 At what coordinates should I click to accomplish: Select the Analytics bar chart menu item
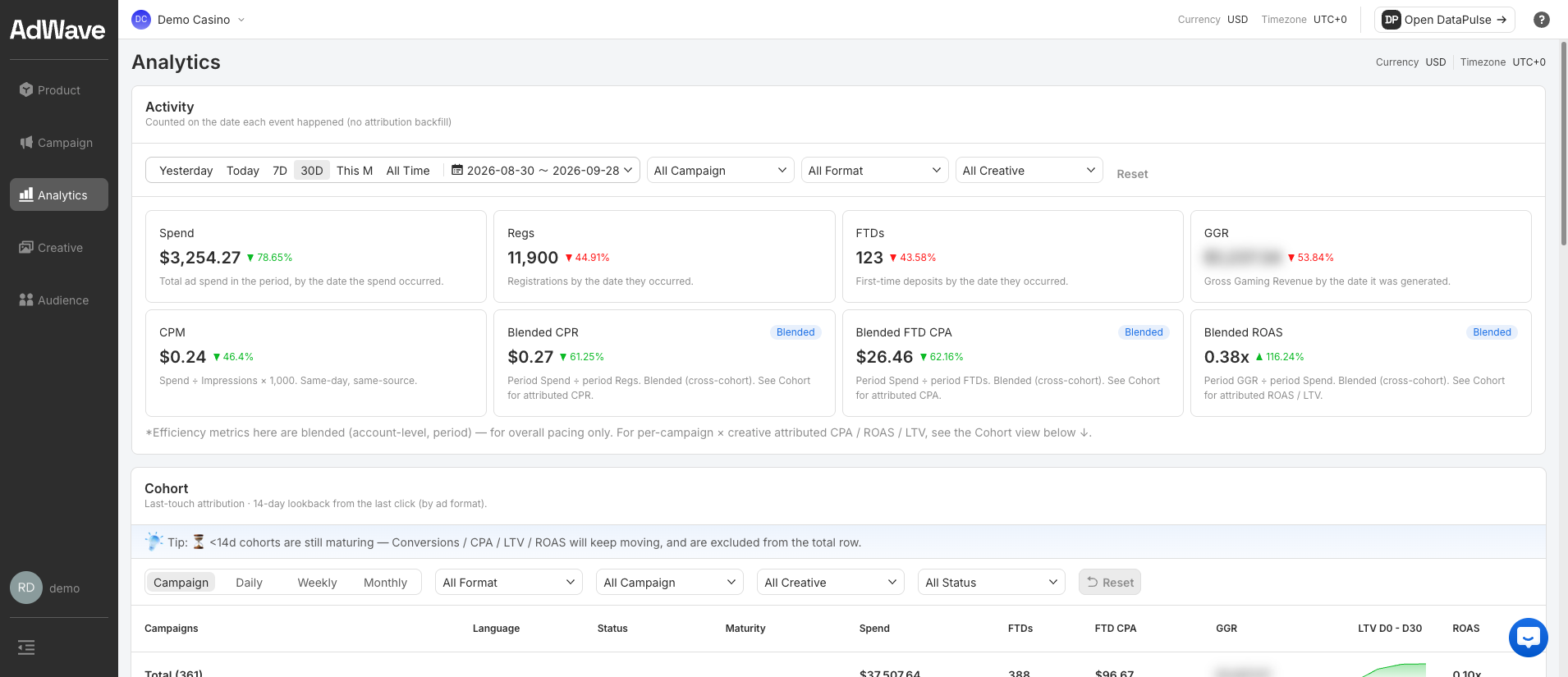tap(59, 195)
